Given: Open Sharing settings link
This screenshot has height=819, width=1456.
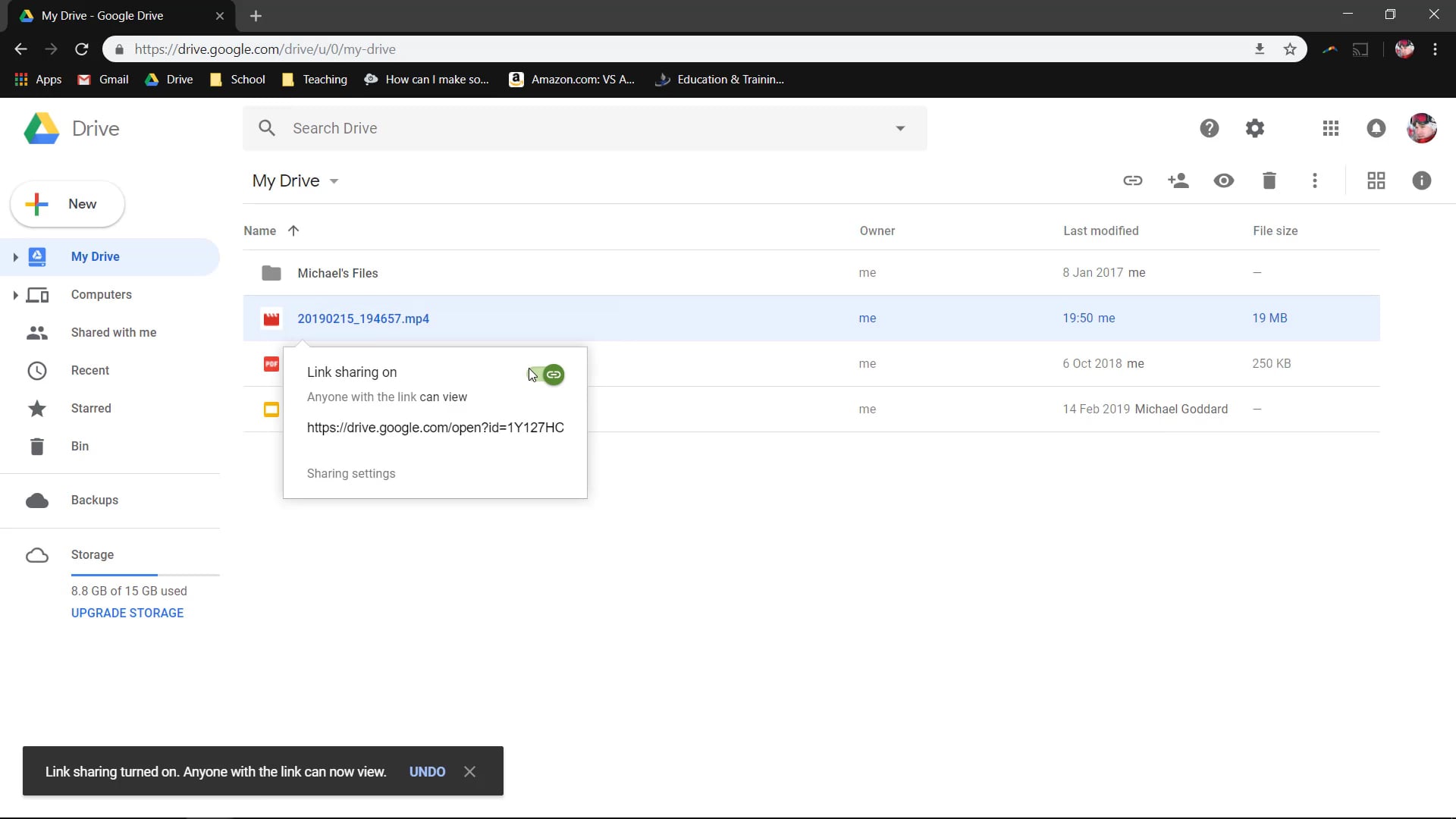Looking at the screenshot, I should [x=352, y=475].
